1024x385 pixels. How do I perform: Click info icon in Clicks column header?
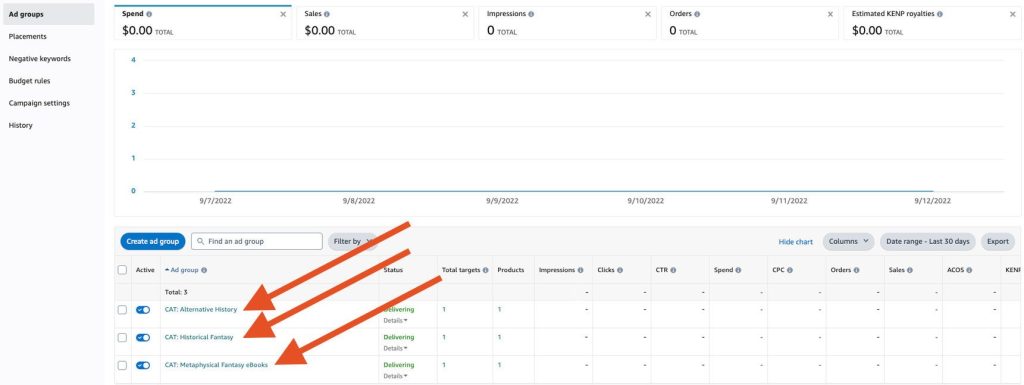(620, 270)
